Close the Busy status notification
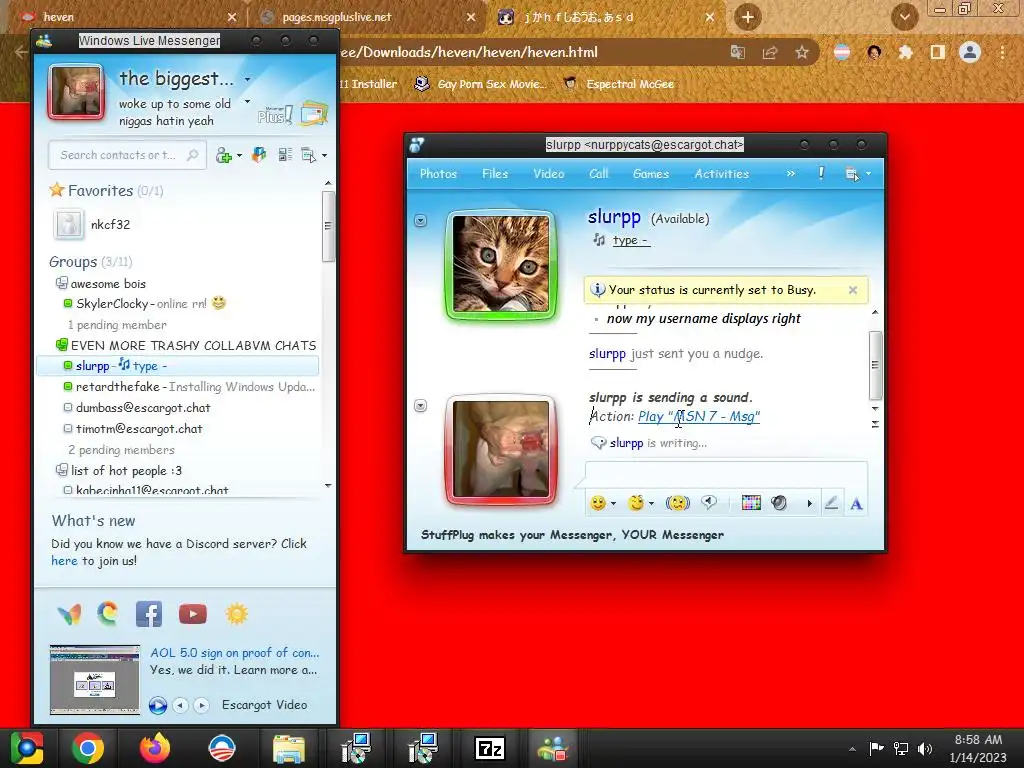 (853, 290)
